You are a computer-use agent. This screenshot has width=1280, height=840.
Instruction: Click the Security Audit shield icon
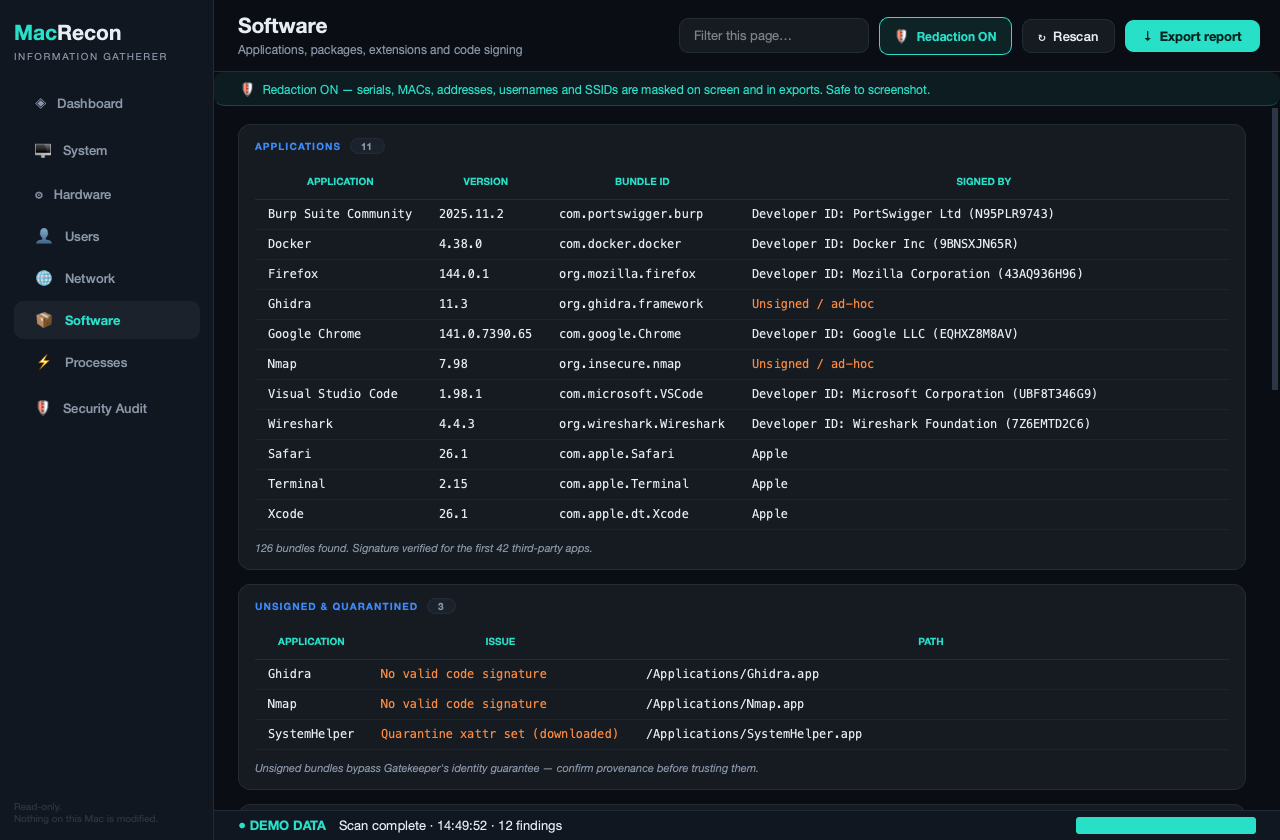43,408
